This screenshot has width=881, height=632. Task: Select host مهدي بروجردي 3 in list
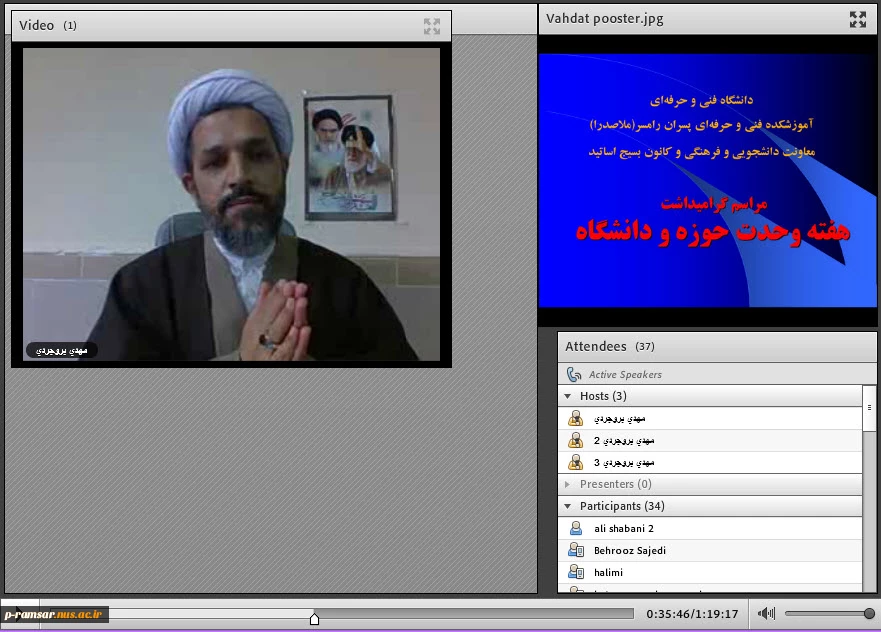[710, 462]
